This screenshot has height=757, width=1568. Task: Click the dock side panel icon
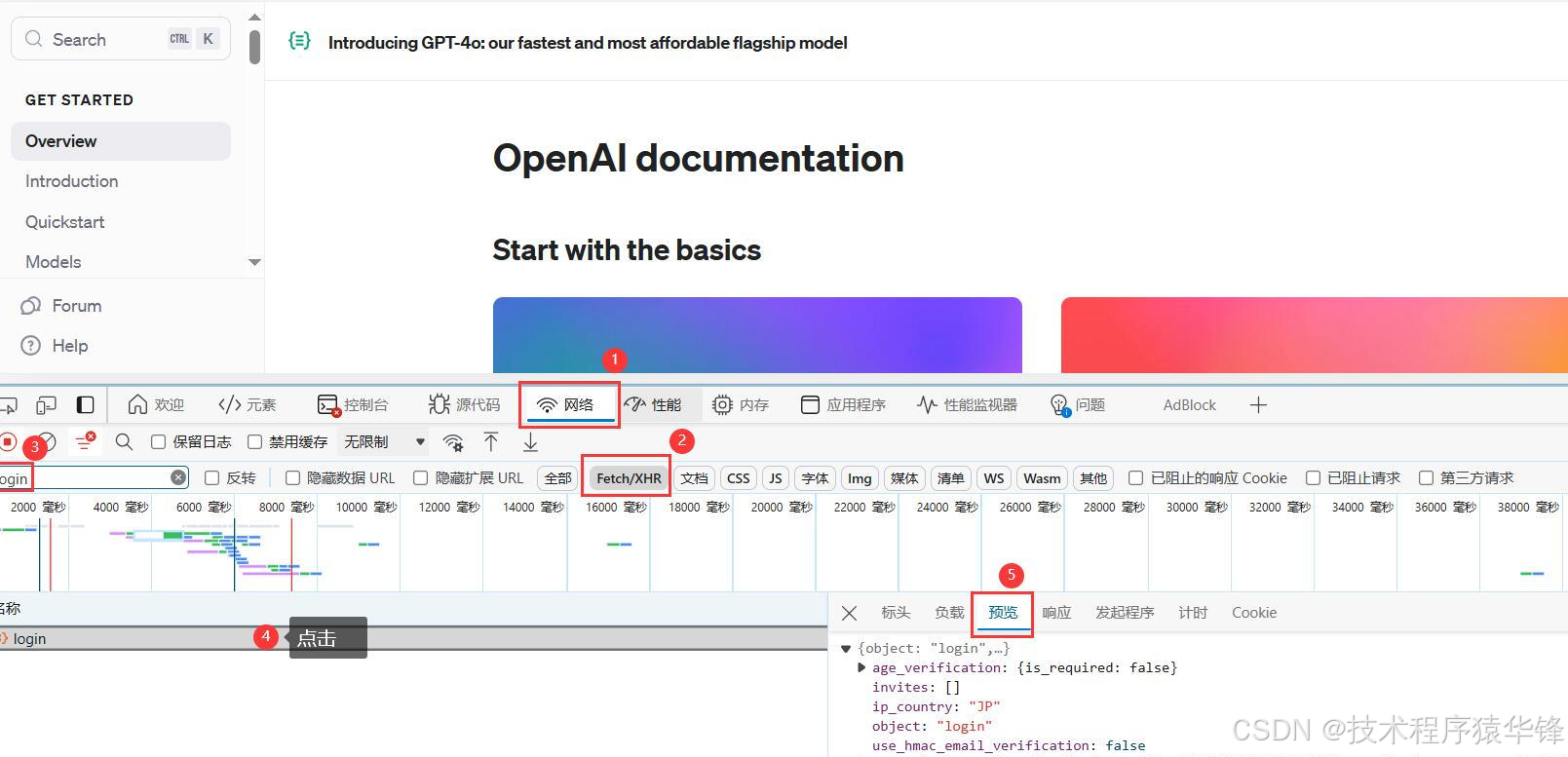point(86,405)
